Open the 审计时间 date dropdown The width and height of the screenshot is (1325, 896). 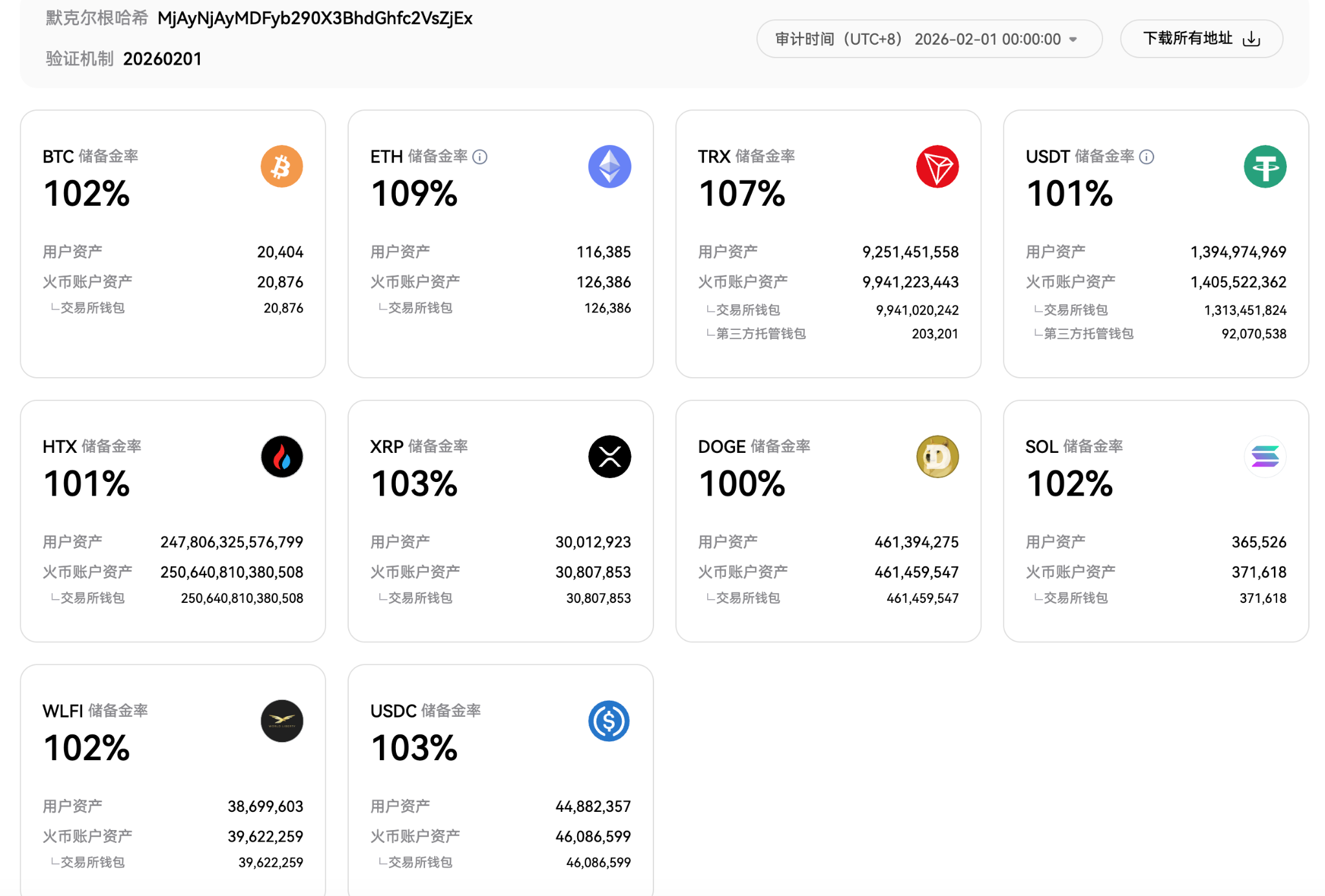click(1073, 38)
